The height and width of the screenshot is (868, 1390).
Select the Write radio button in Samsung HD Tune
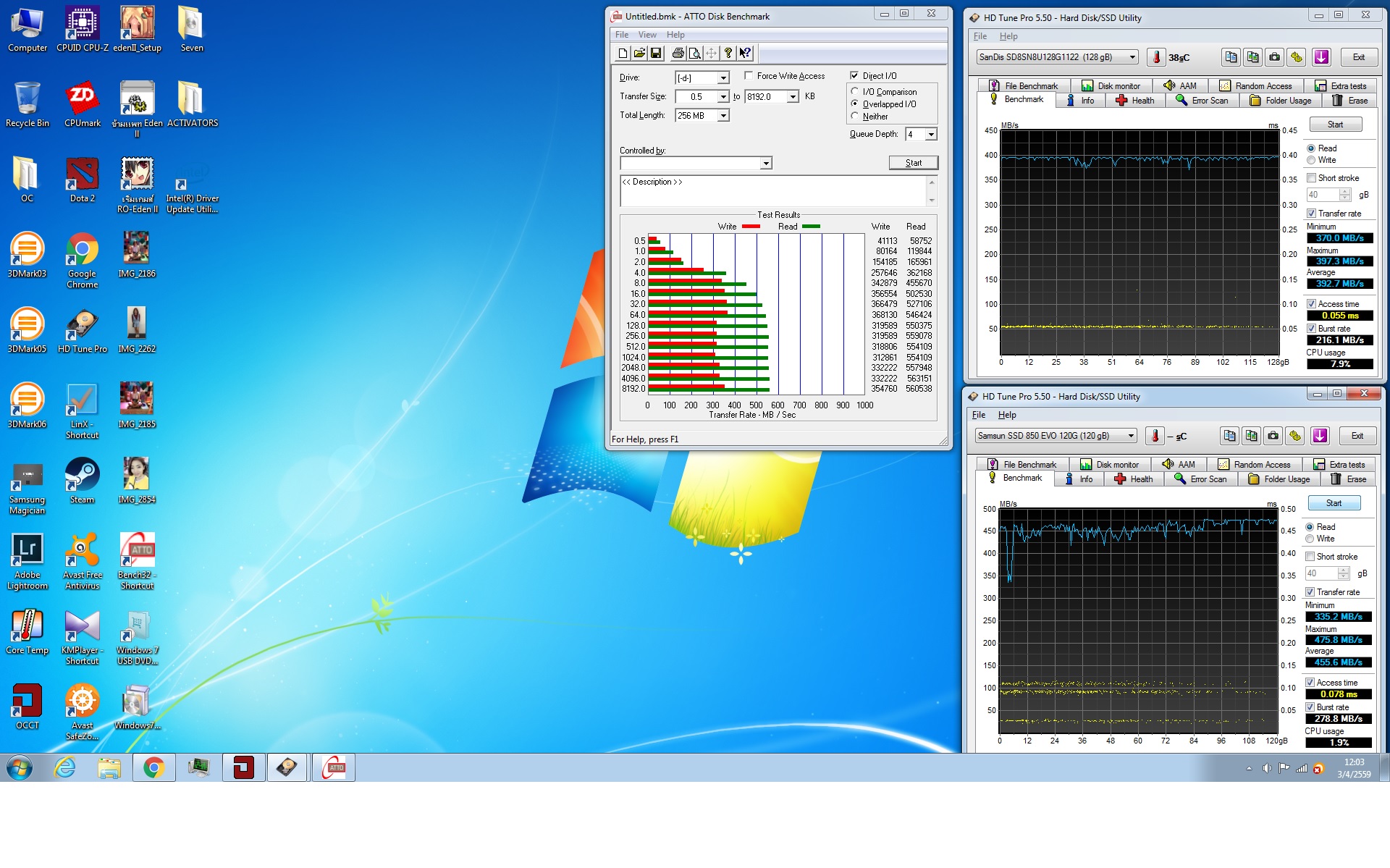point(1310,539)
